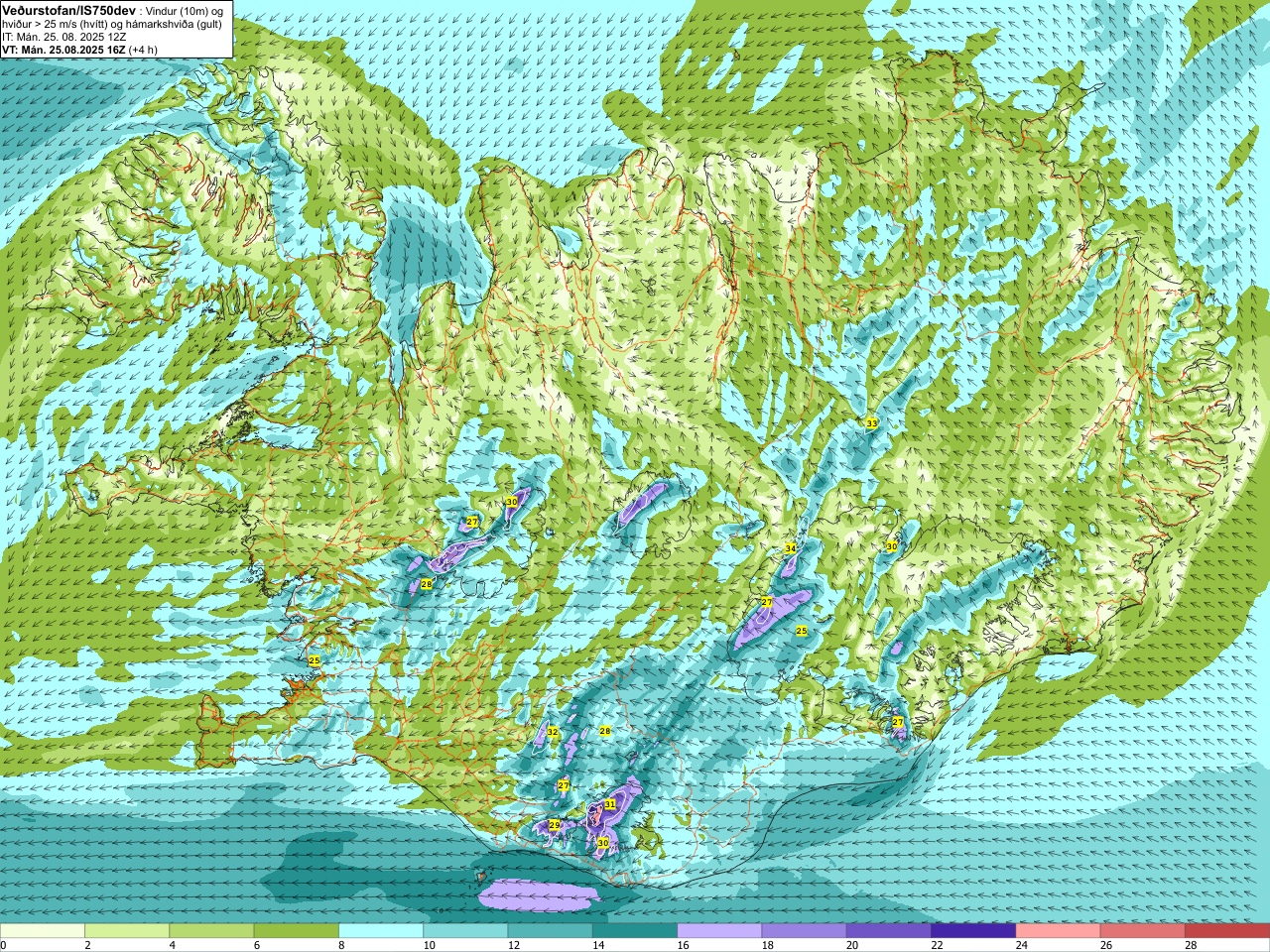Viewport: 1270px width, 952px height.
Task: Select the 14–16 m/s dark teal legend swatch
Action: [635, 931]
